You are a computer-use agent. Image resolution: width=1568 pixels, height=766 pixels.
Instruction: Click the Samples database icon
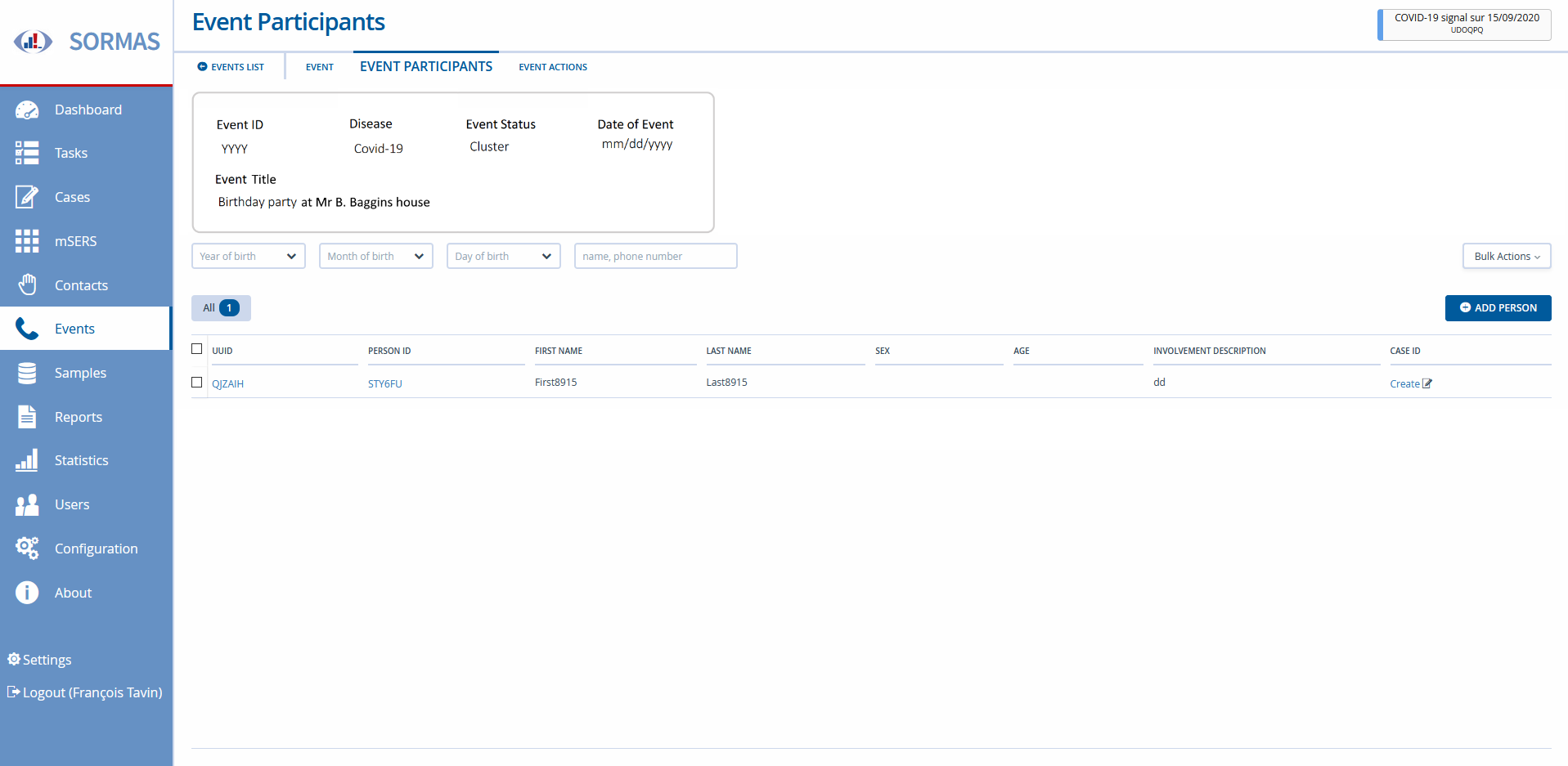[27, 373]
